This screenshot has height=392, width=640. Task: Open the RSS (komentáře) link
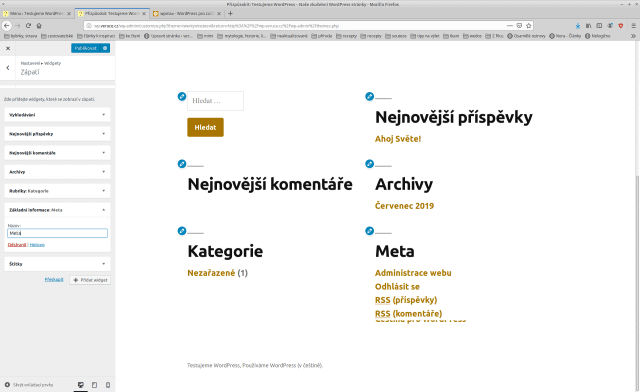click(409, 314)
